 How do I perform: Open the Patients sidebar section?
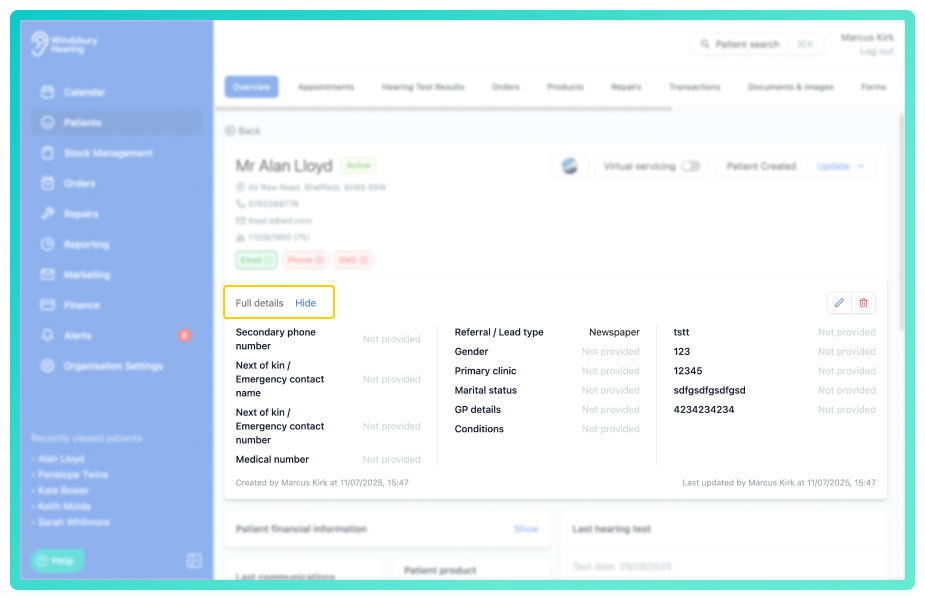pos(116,122)
